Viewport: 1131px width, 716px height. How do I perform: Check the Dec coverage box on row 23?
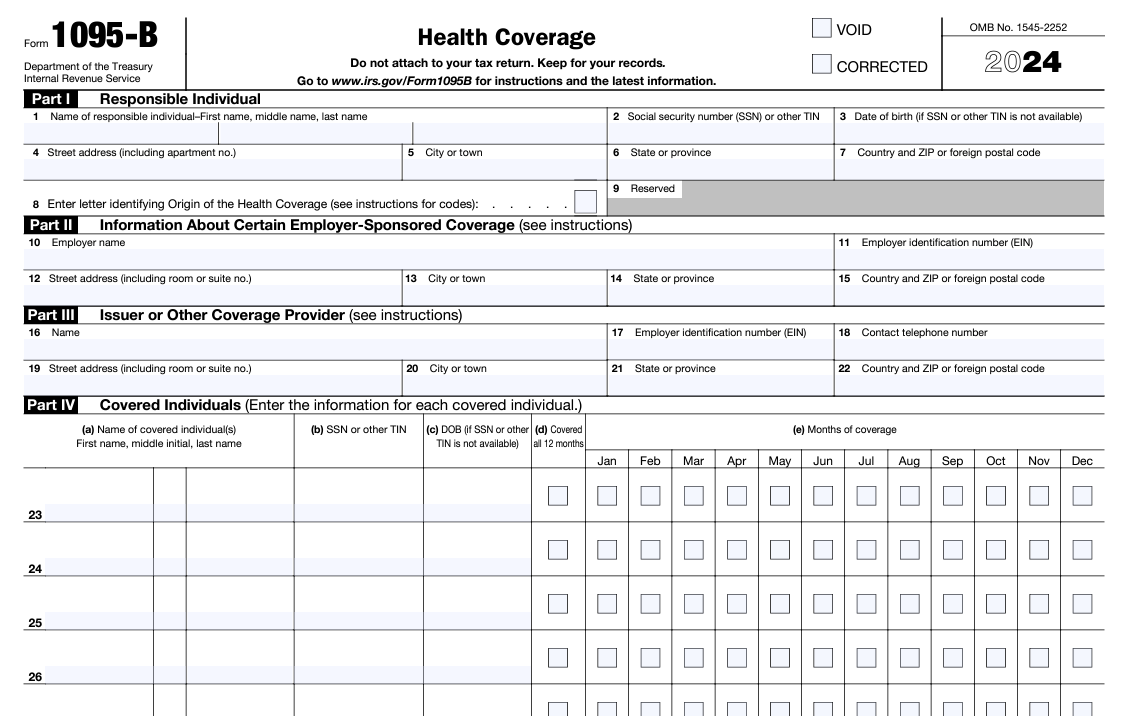click(x=1082, y=495)
